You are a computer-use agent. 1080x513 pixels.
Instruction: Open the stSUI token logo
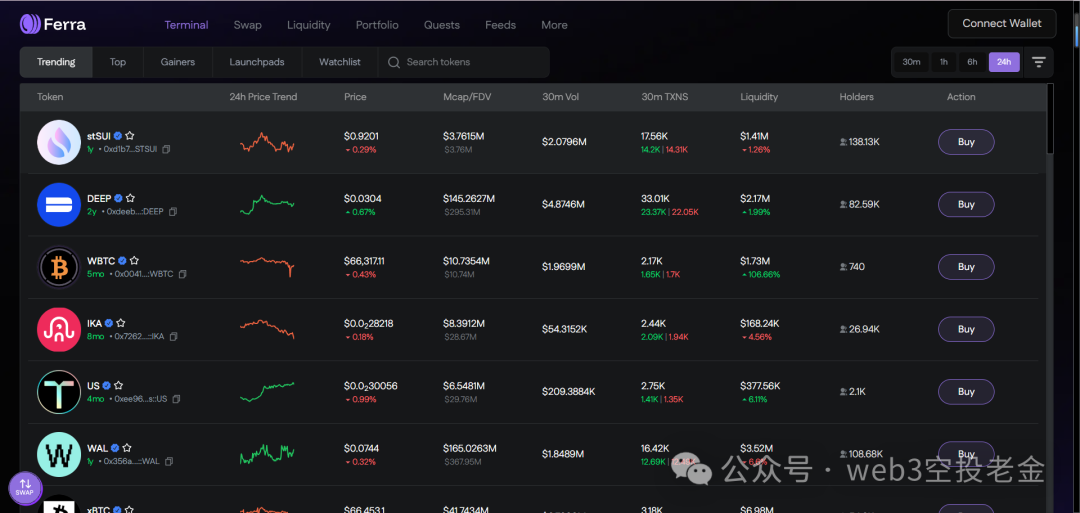pyautogui.click(x=59, y=142)
